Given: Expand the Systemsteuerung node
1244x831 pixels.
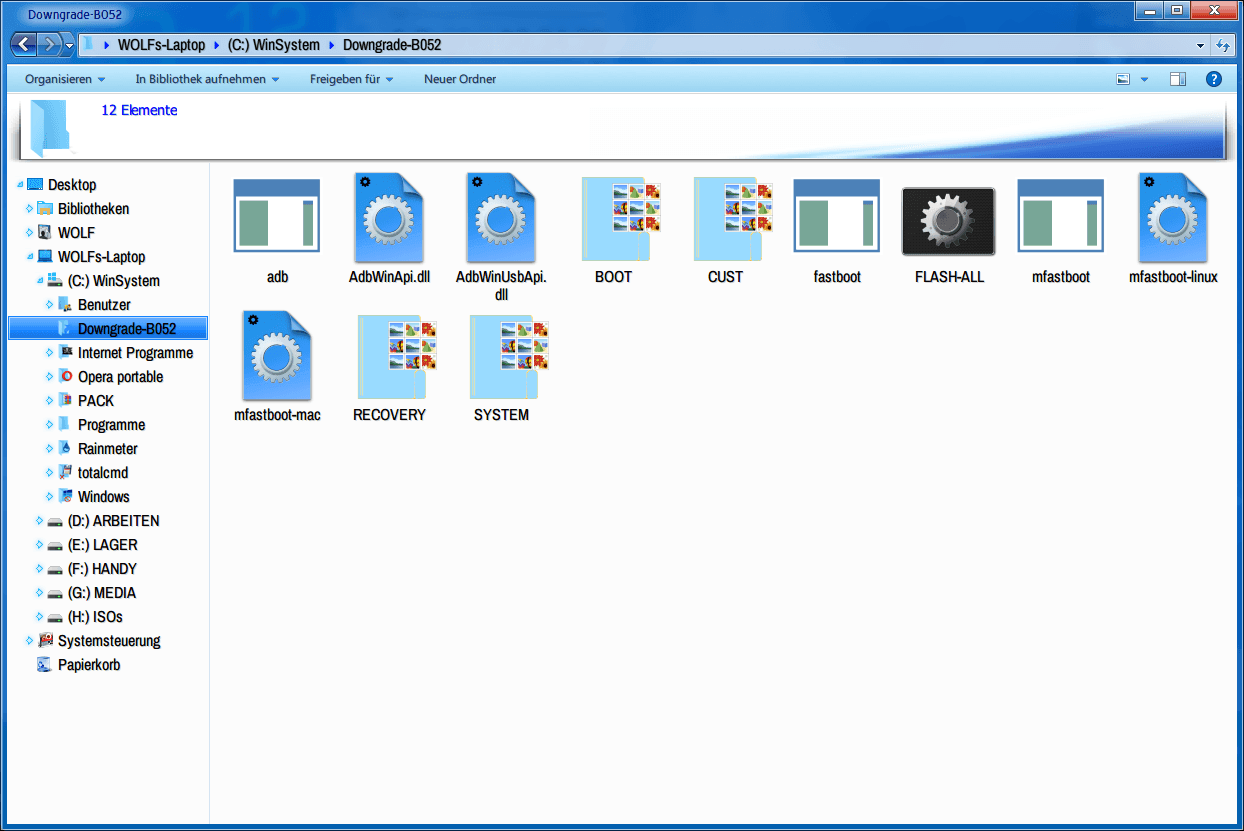Looking at the screenshot, I should tap(30, 641).
